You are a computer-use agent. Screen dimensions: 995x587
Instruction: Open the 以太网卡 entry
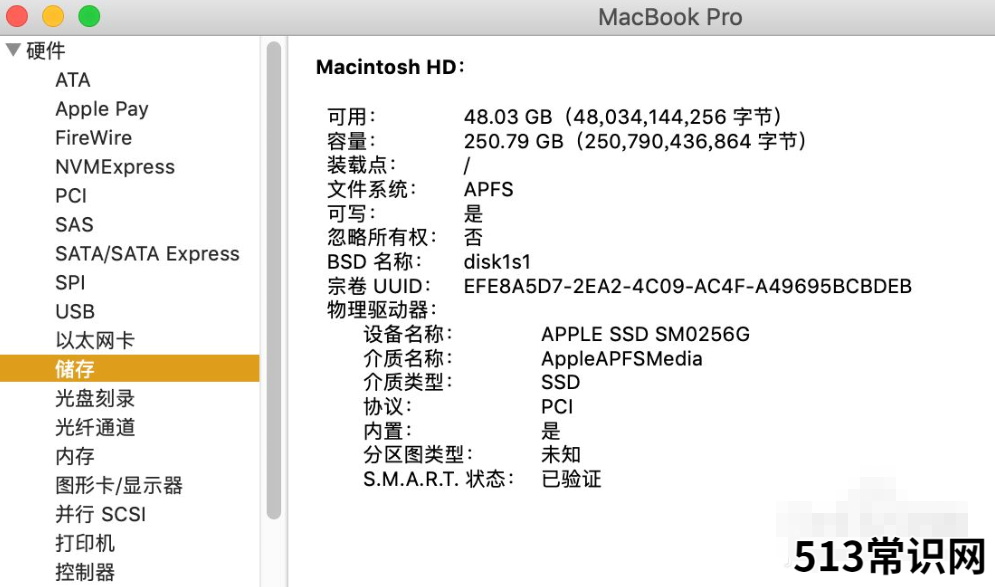click(95, 340)
